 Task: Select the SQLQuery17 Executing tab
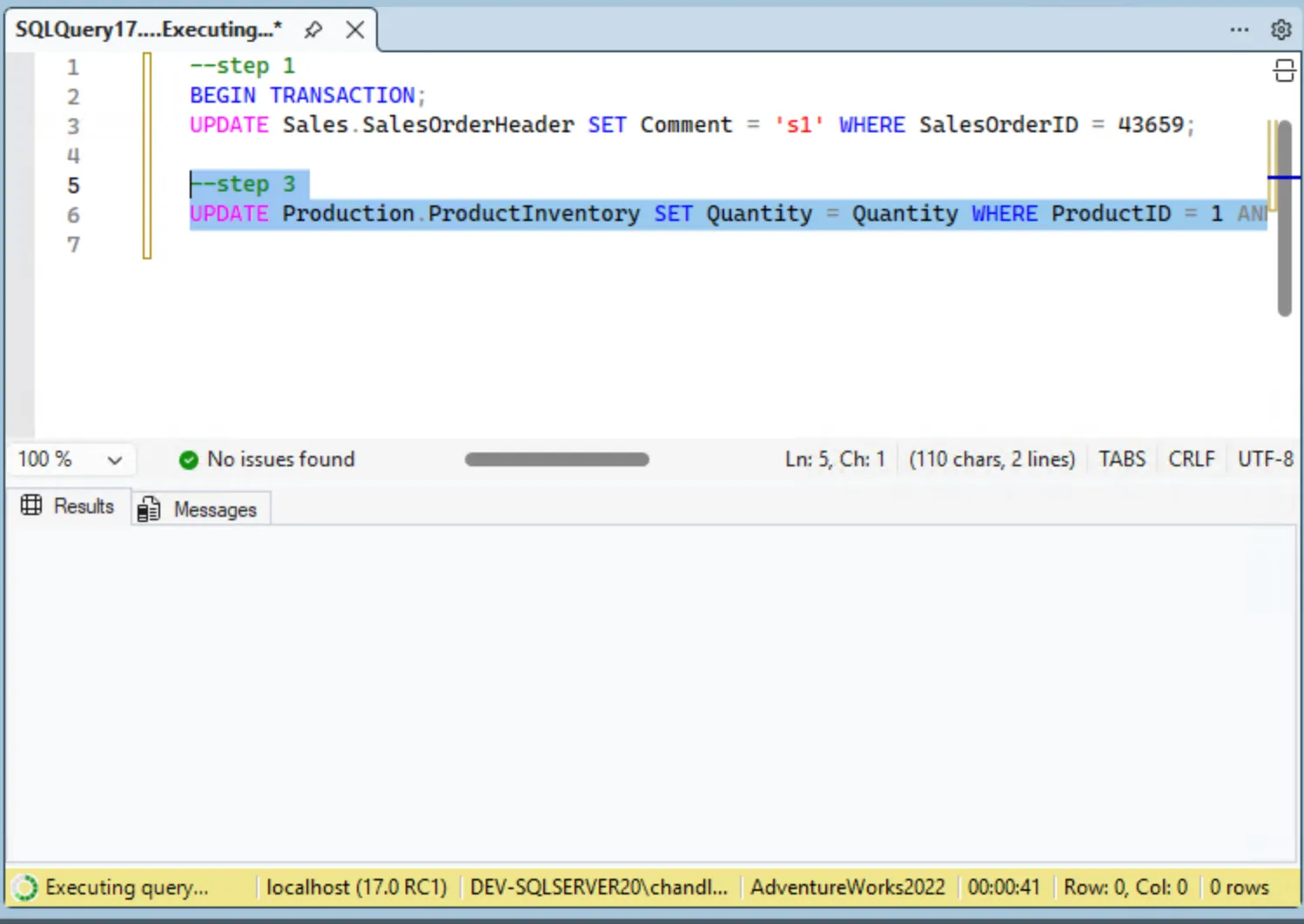(148, 30)
